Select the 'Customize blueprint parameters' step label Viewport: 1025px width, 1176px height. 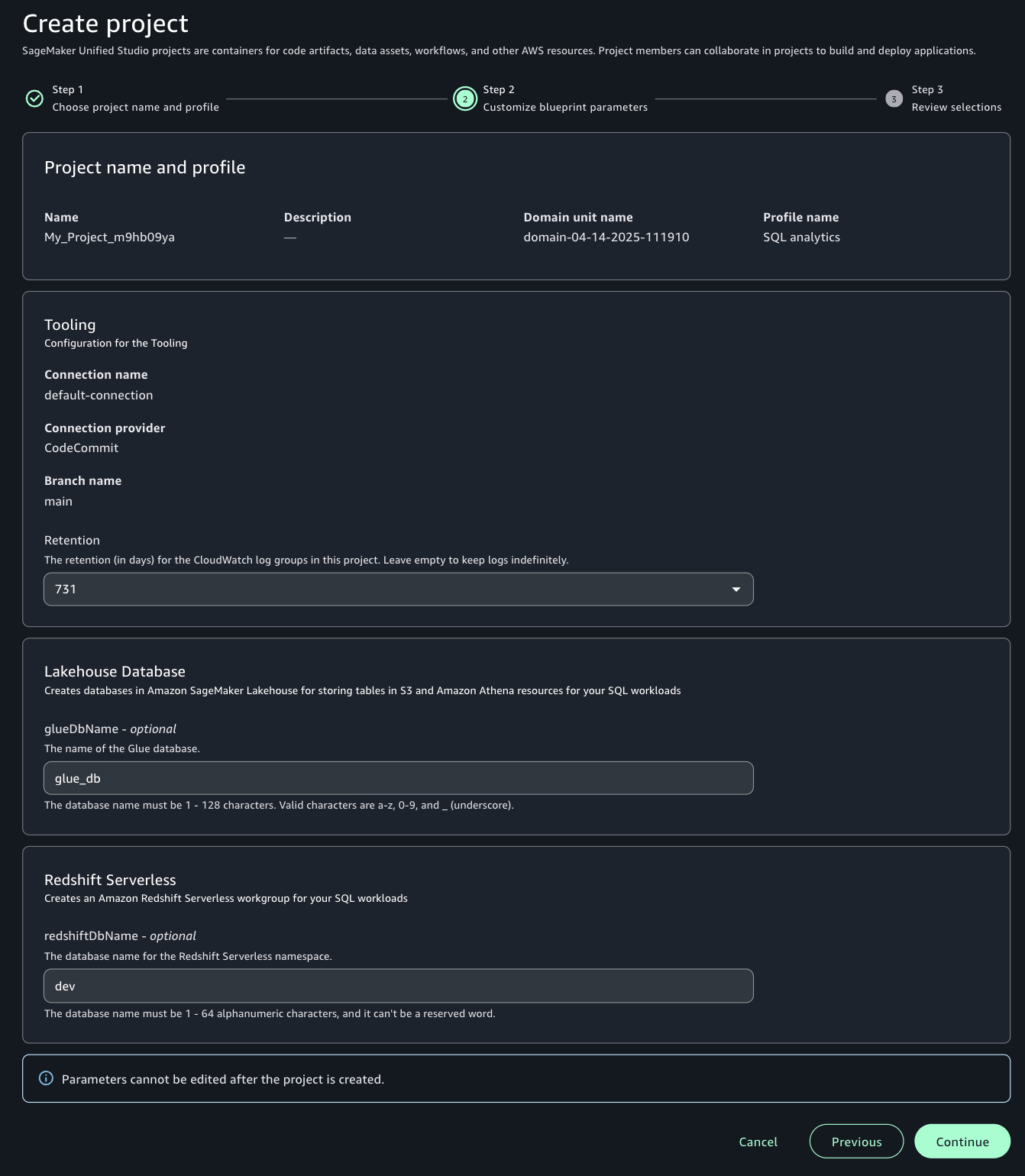(x=564, y=108)
